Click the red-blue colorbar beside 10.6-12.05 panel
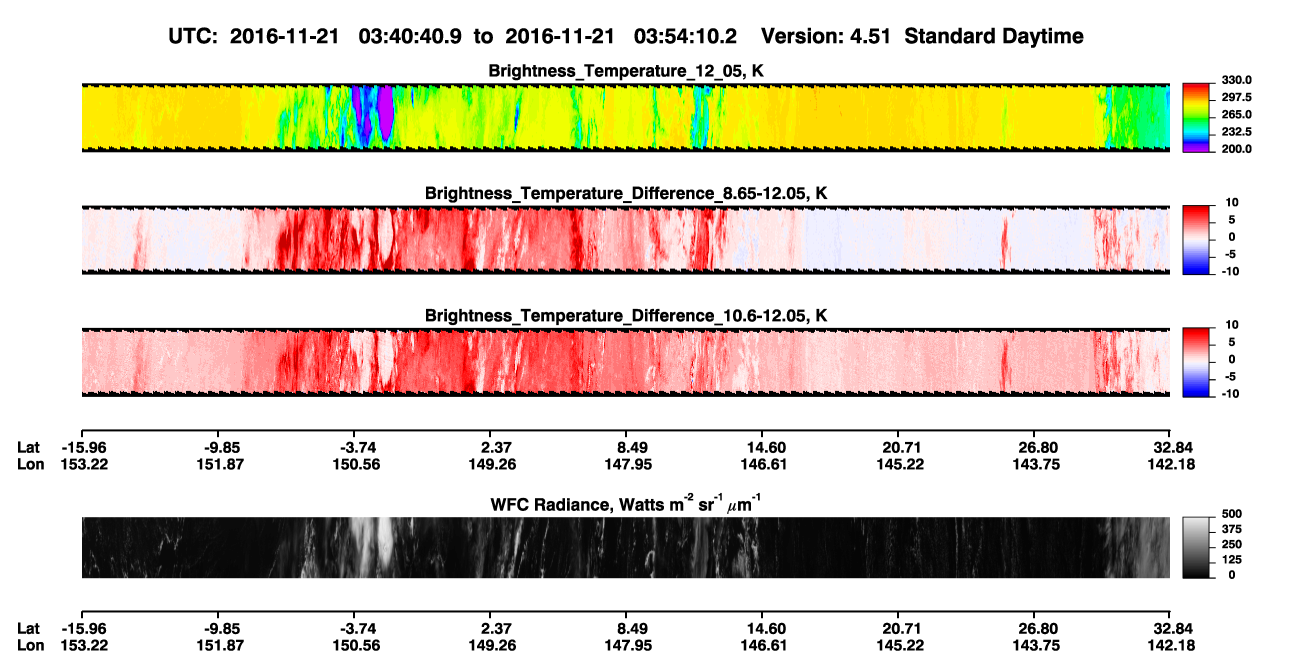1300x667 pixels. coord(1197,362)
